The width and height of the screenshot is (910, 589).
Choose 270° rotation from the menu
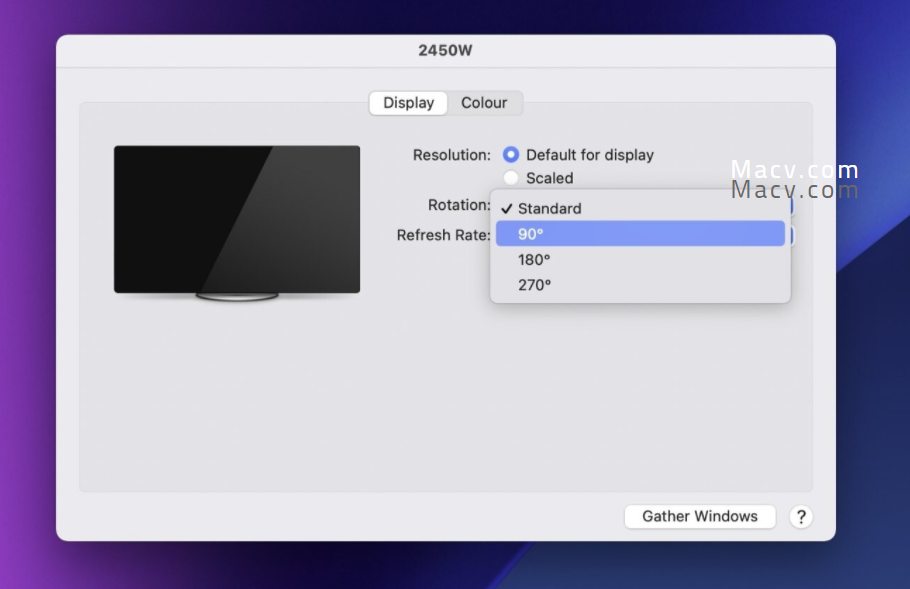(640, 285)
